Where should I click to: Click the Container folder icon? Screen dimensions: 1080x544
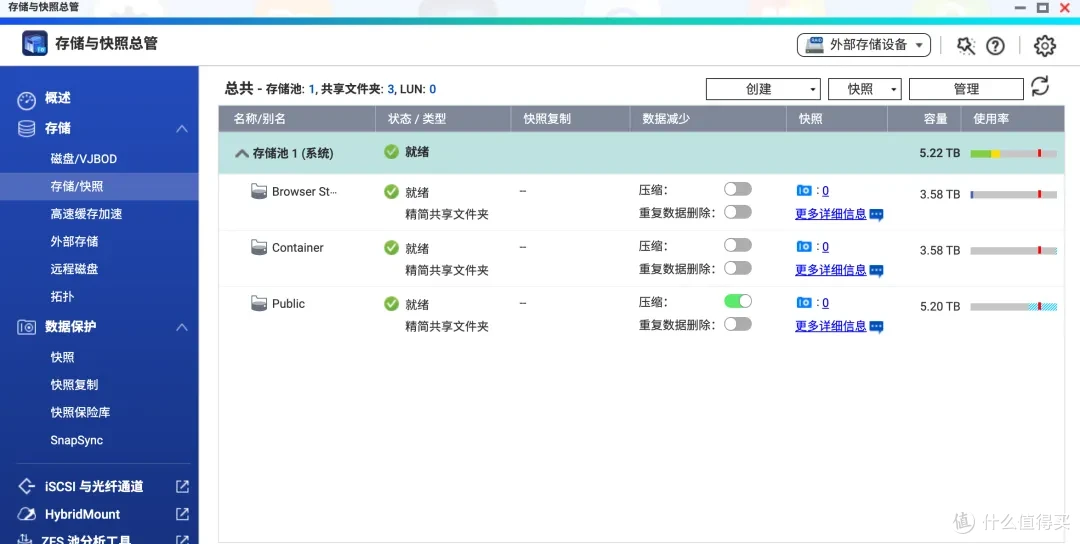click(259, 247)
